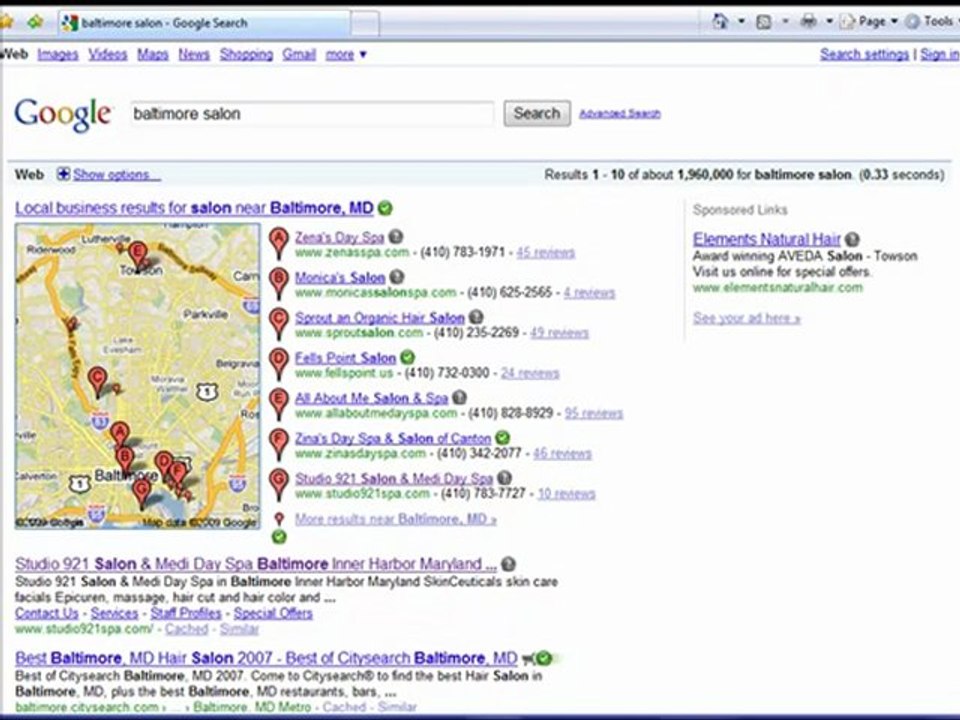The image size is (960, 720).
Task: Click green check icon after Zina's Day Spa & Salon of Canton
Action: pyautogui.click(x=502, y=437)
